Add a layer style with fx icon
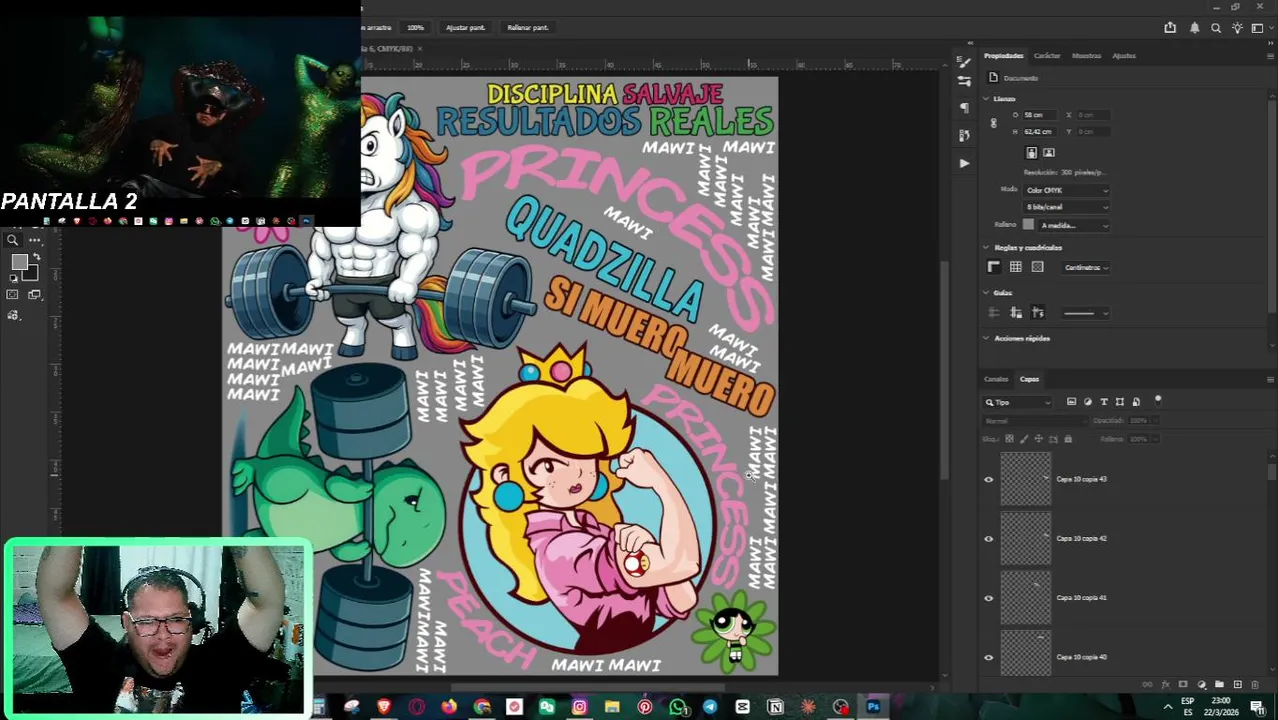Viewport: 1278px width, 720px height. coord(1166,685)
